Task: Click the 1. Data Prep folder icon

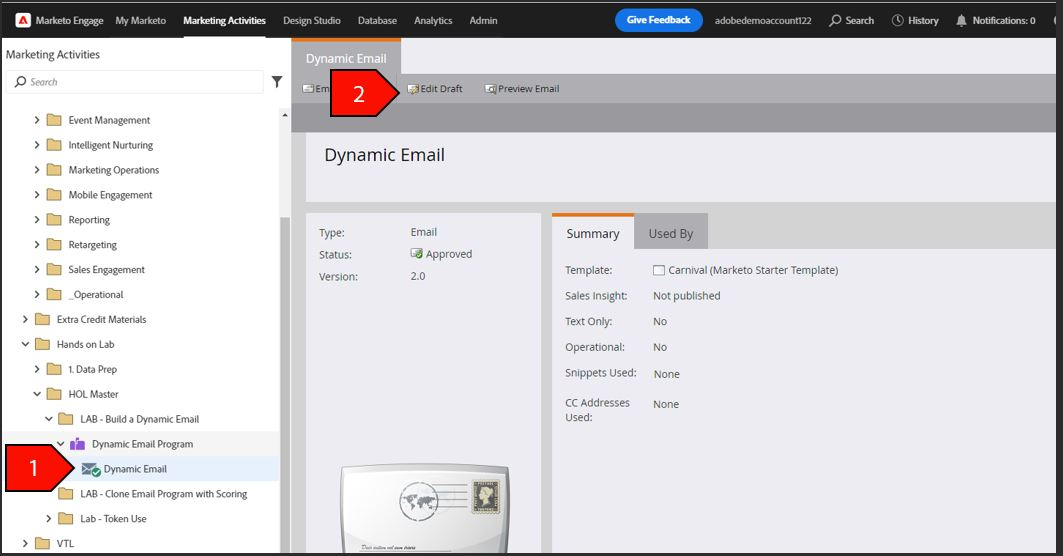Action: (x=54, y=369)
